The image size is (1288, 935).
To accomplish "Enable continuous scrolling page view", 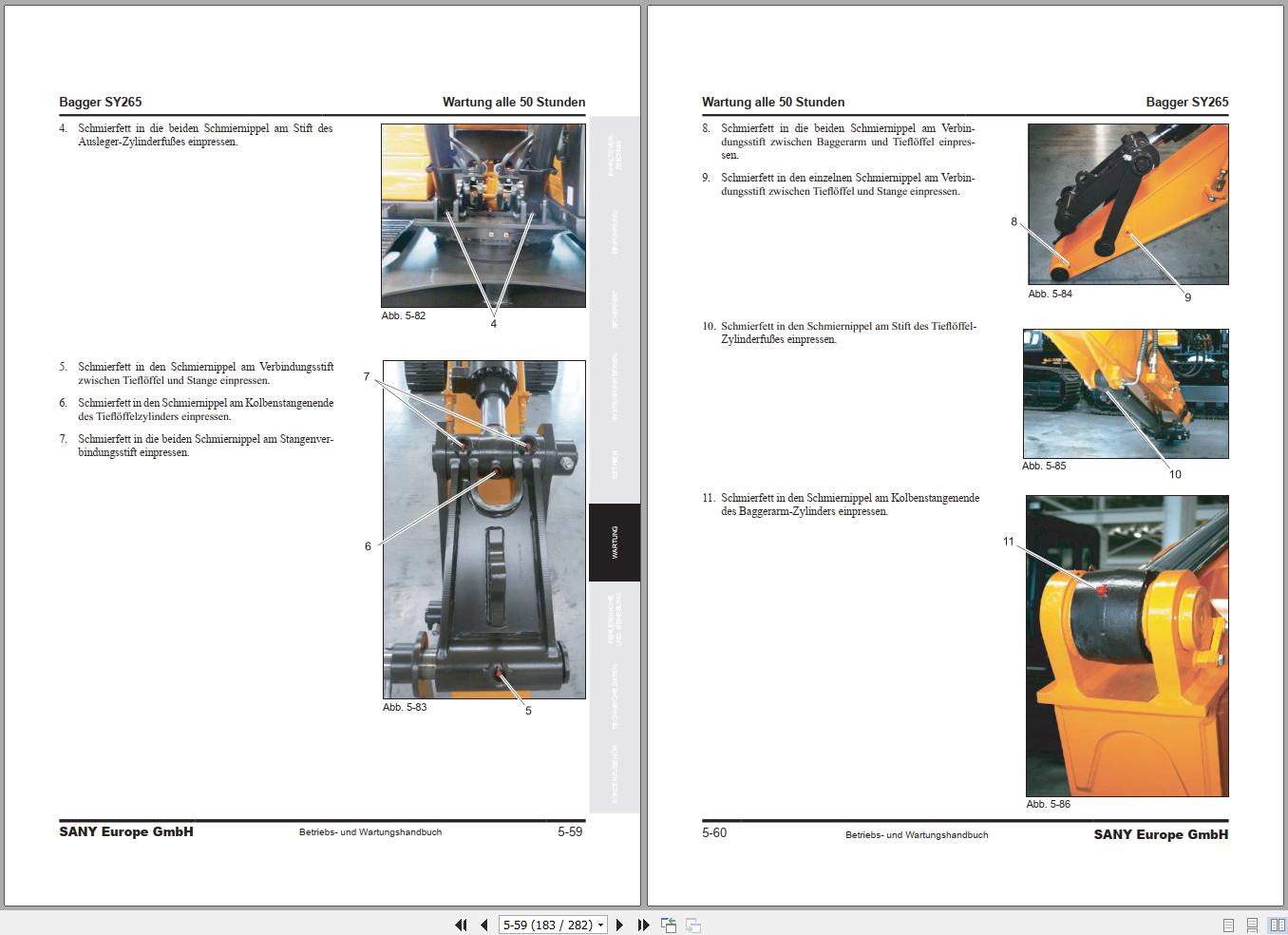I will [x=1253, y=925].
